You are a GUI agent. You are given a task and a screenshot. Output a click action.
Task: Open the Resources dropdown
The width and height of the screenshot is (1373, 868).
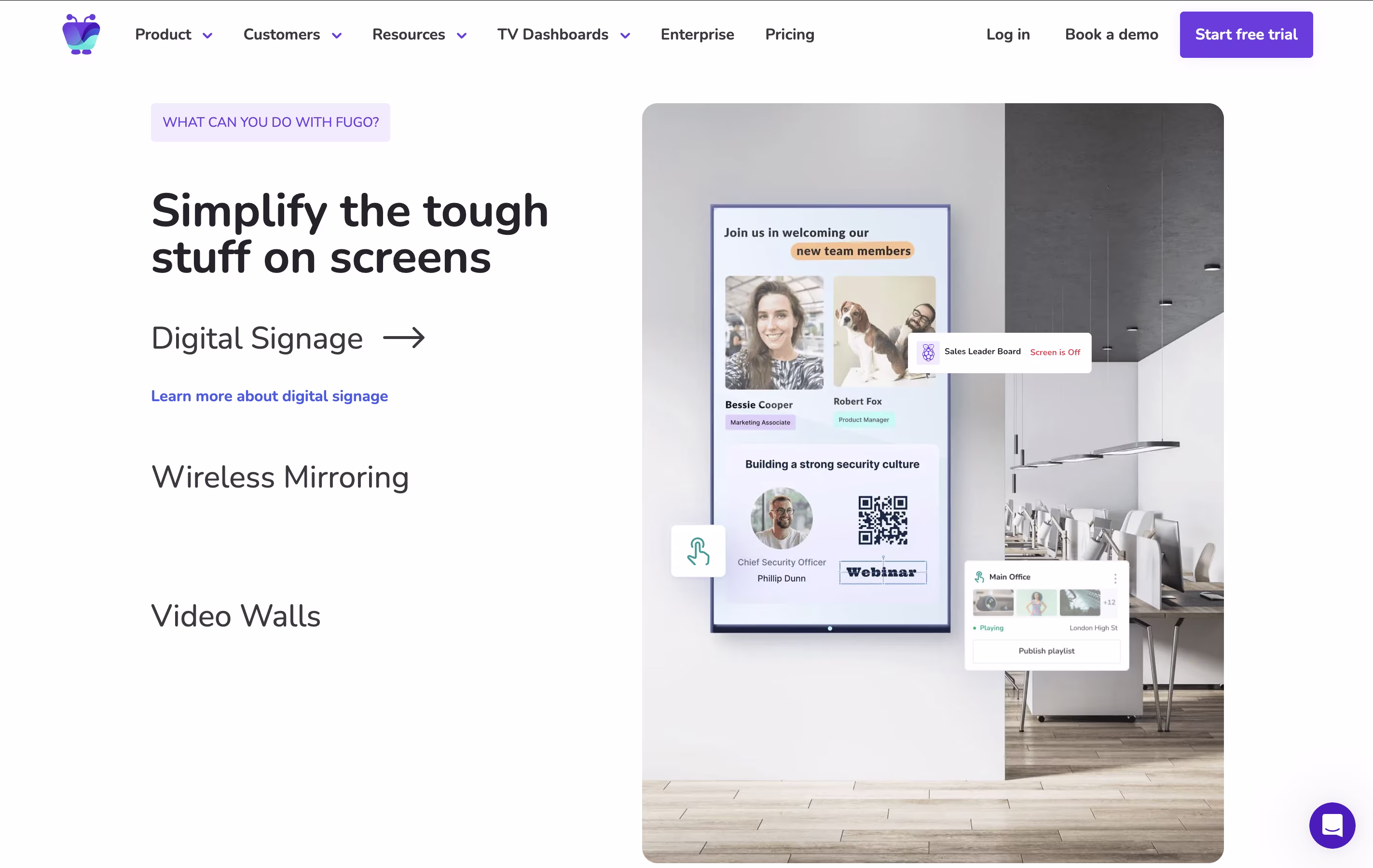click(x=419, y=35)
